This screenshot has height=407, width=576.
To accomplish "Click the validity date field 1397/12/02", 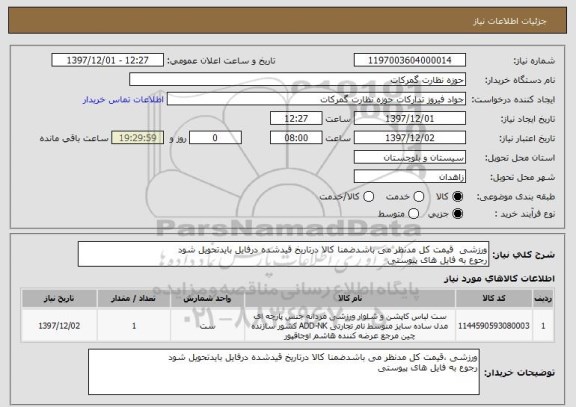I will [x=410, y=138].
